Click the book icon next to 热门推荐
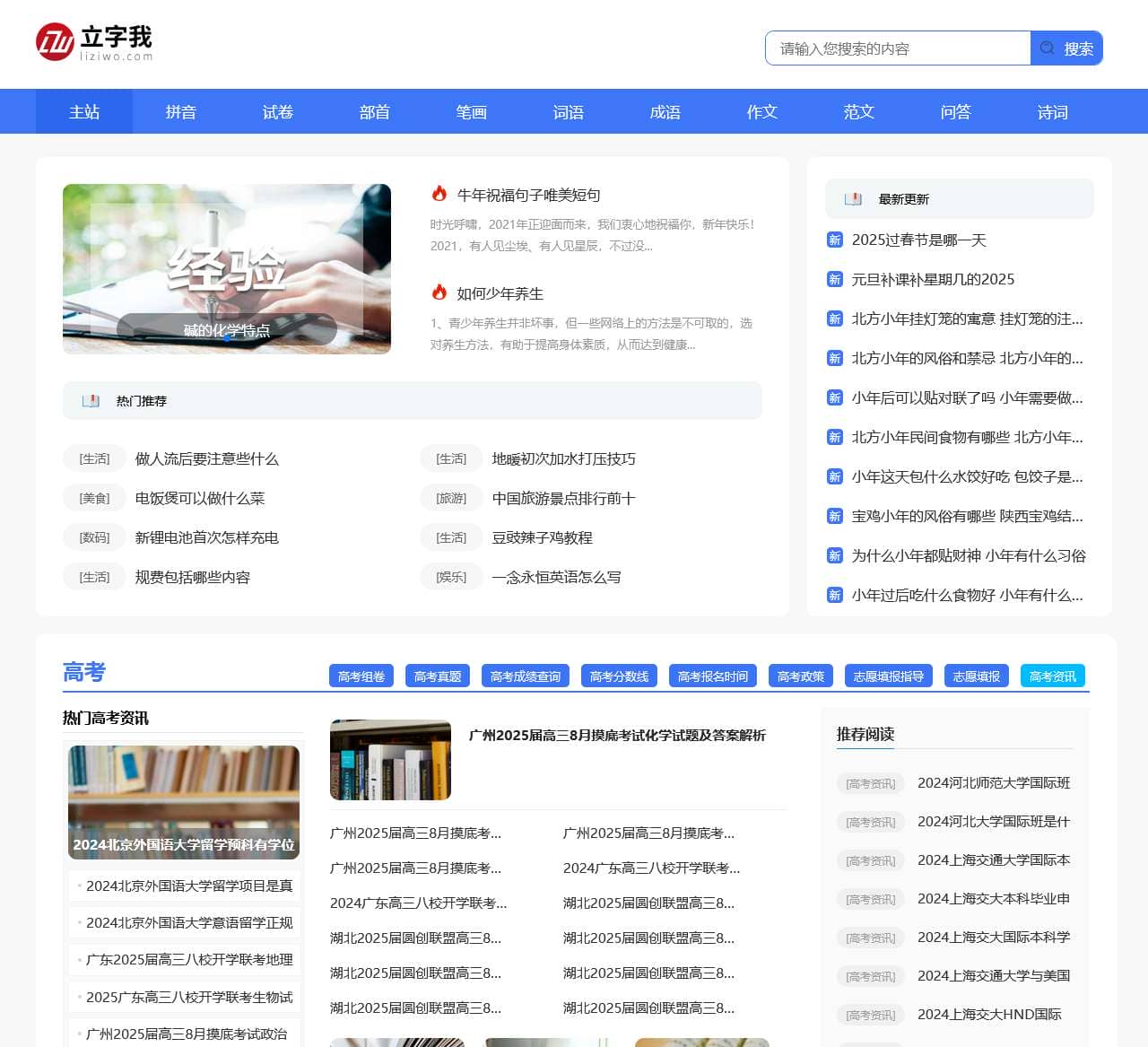The height and width of the screenshot is (1047, 1148). coord(91,401)
